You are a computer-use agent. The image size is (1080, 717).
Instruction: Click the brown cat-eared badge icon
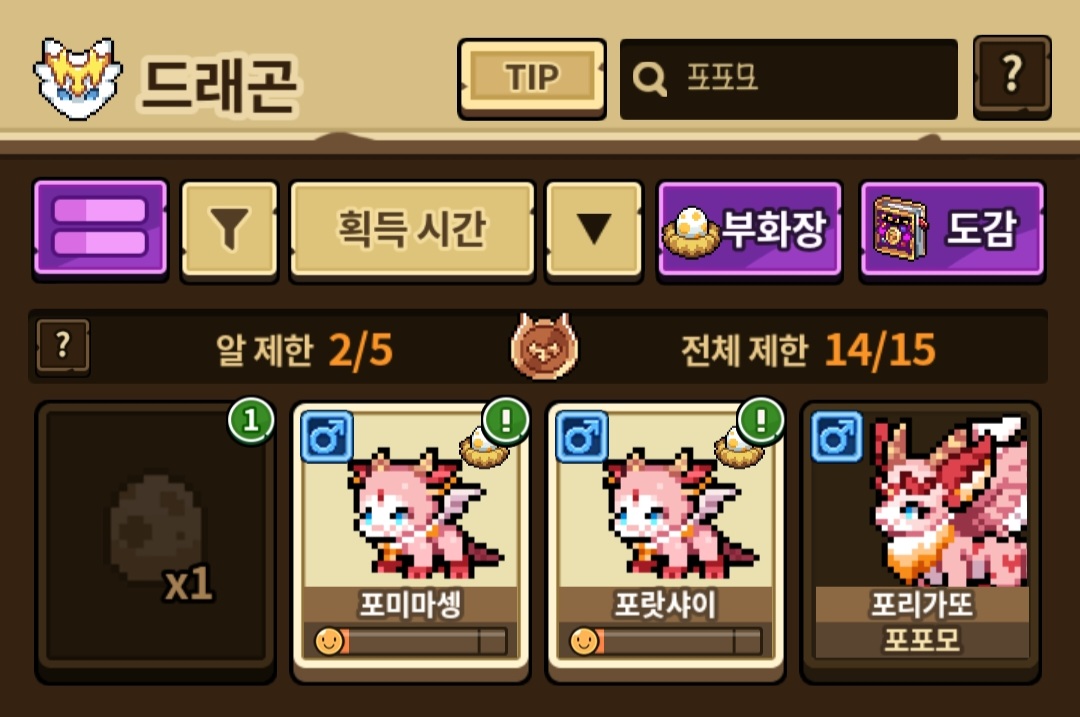point(544,347)
